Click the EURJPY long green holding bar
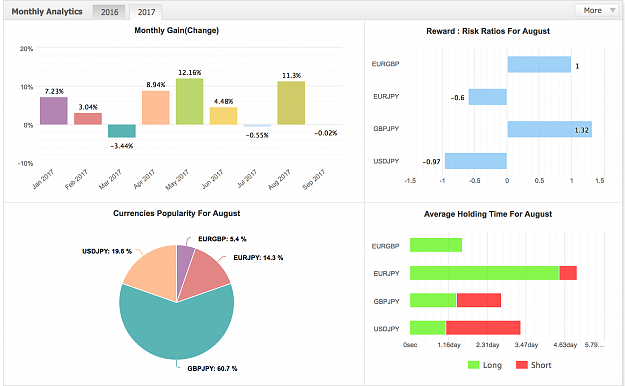625x386 pixels. pos(485,273)
